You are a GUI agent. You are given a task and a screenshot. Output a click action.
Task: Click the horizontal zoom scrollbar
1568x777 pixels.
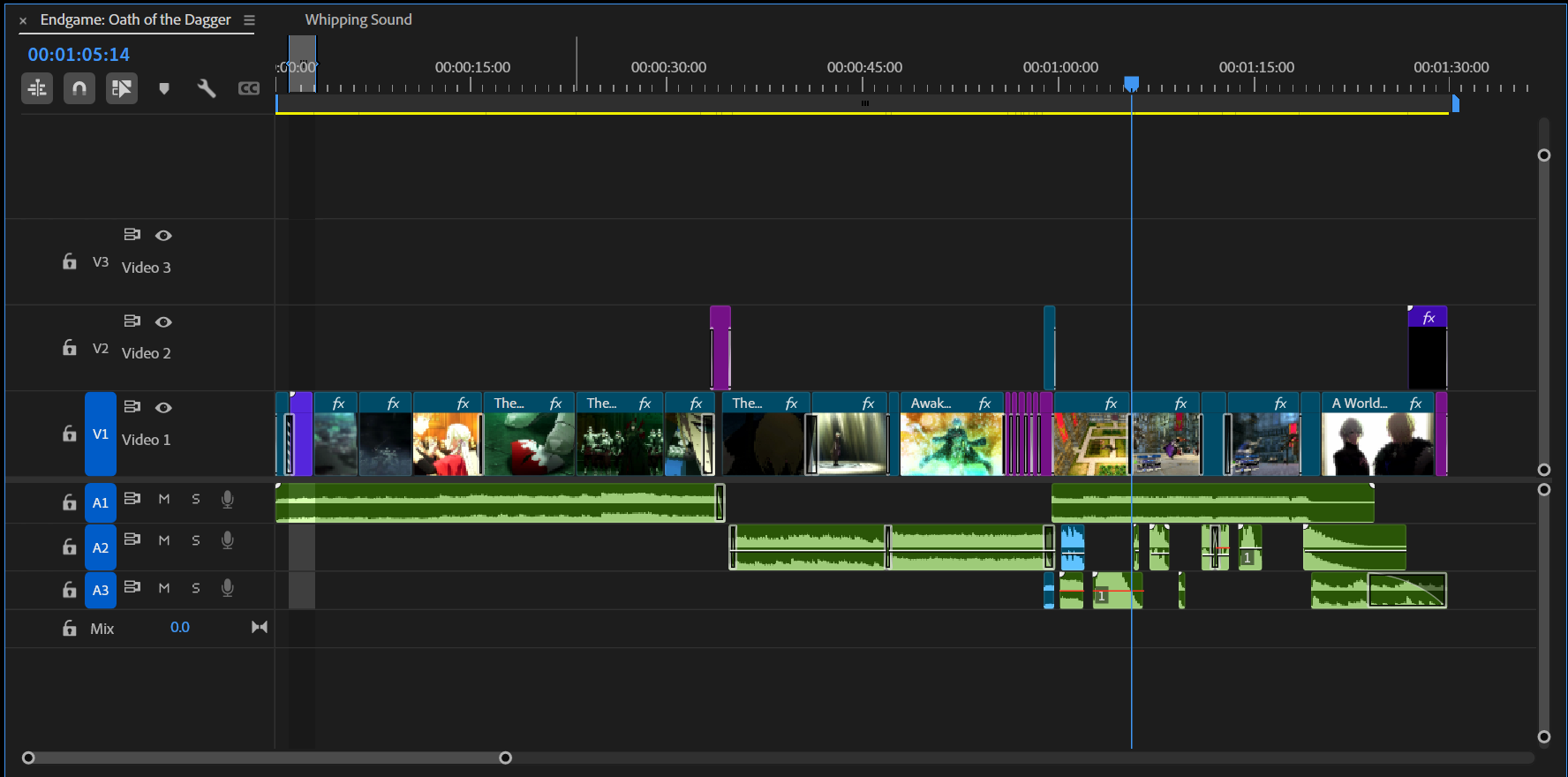pyautogui.click(x=267, y=758)
